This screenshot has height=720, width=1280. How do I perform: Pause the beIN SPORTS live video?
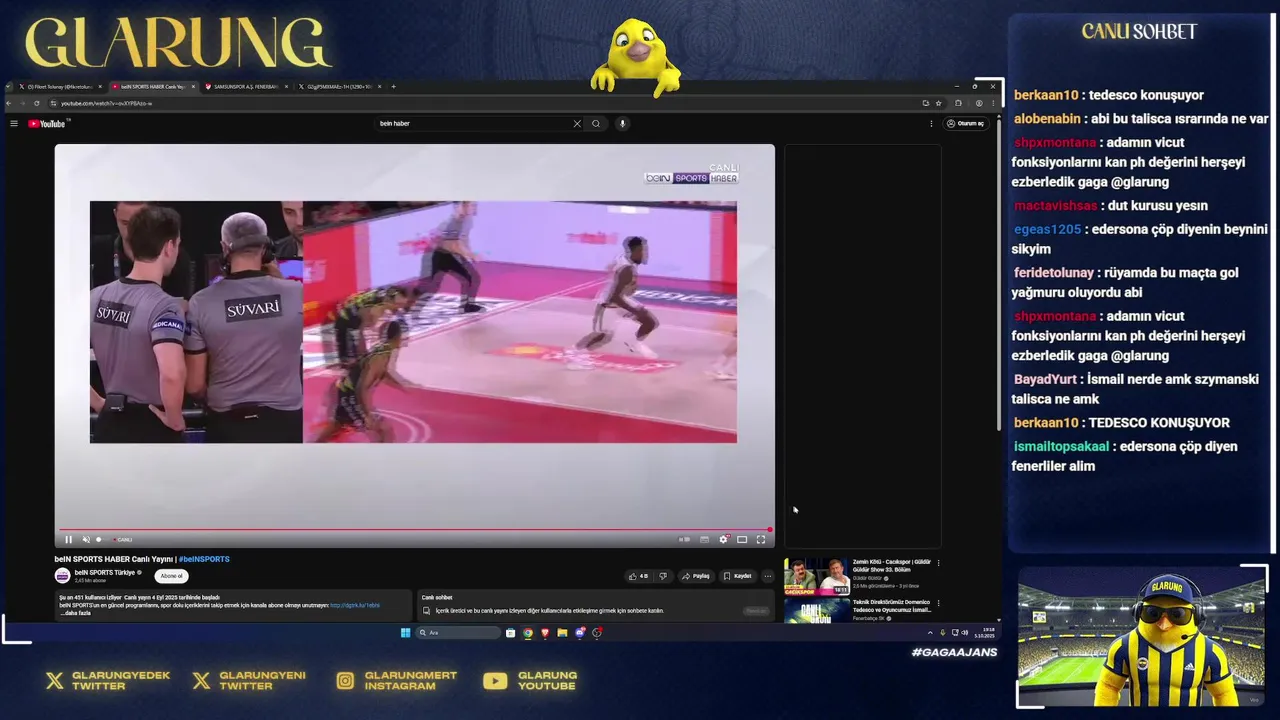[68, 540]
